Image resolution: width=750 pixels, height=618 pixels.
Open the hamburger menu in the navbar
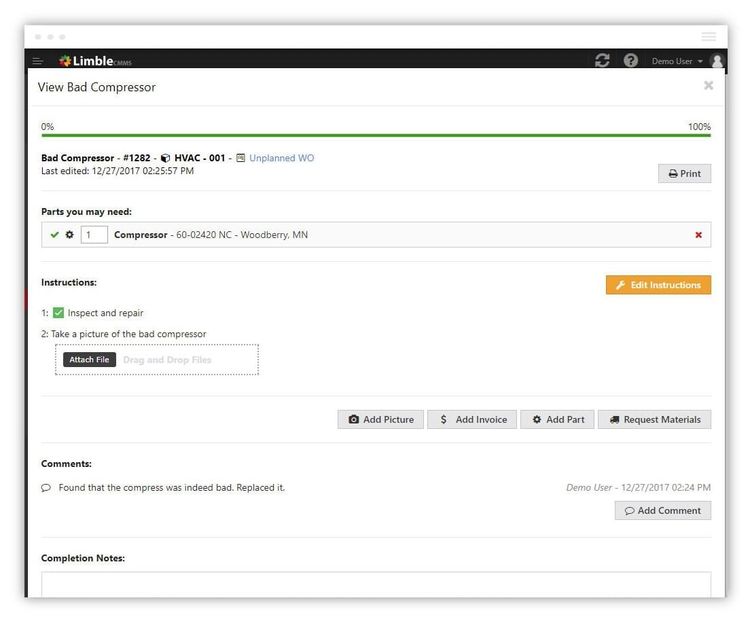38,61
